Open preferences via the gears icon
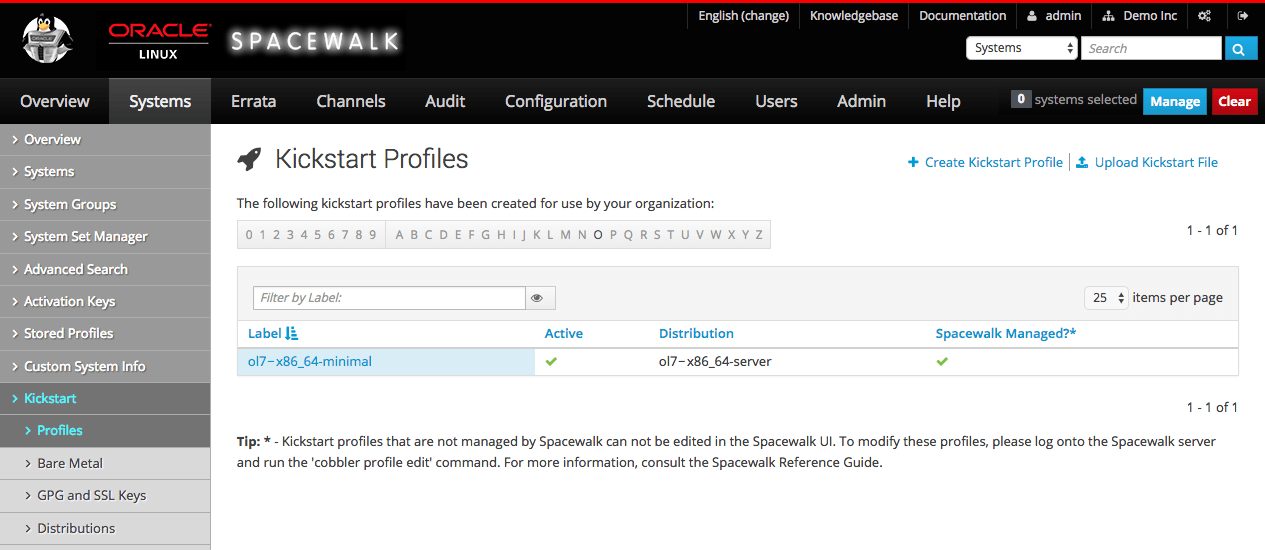This screenshot has width=1265, height=550. [1205, 16]
